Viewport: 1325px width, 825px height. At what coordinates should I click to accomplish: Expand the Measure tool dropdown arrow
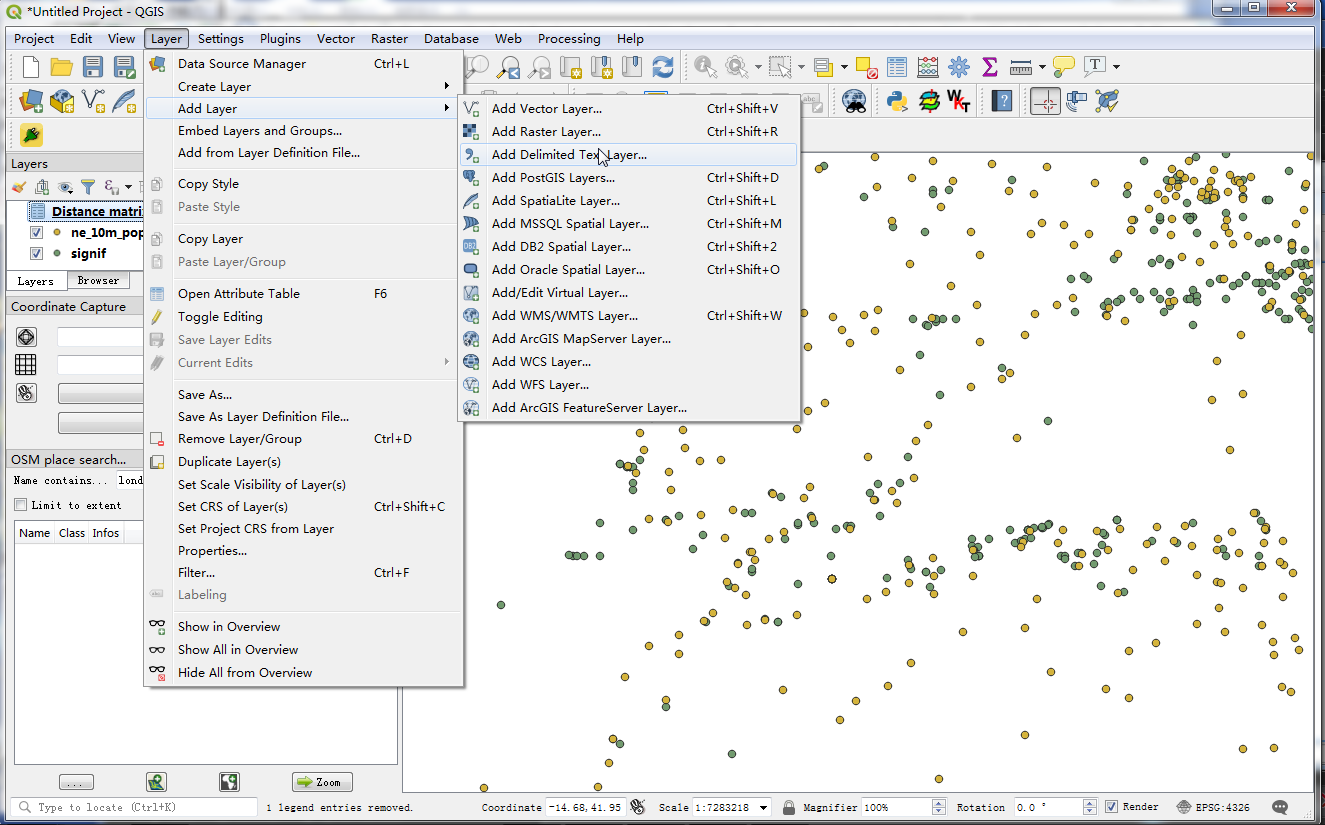point(1042,67)
